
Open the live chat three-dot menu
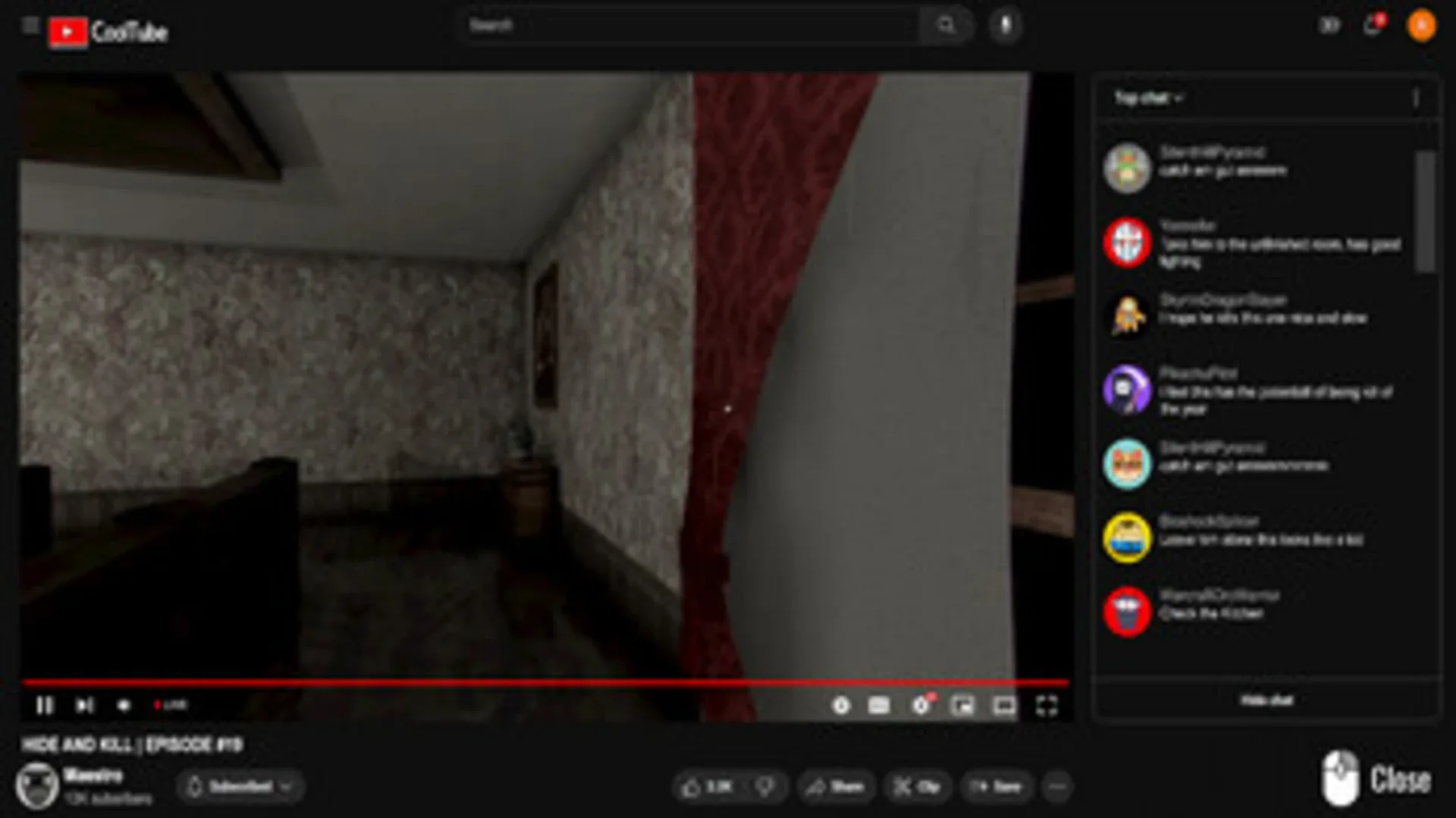(x=1416, y=98)
